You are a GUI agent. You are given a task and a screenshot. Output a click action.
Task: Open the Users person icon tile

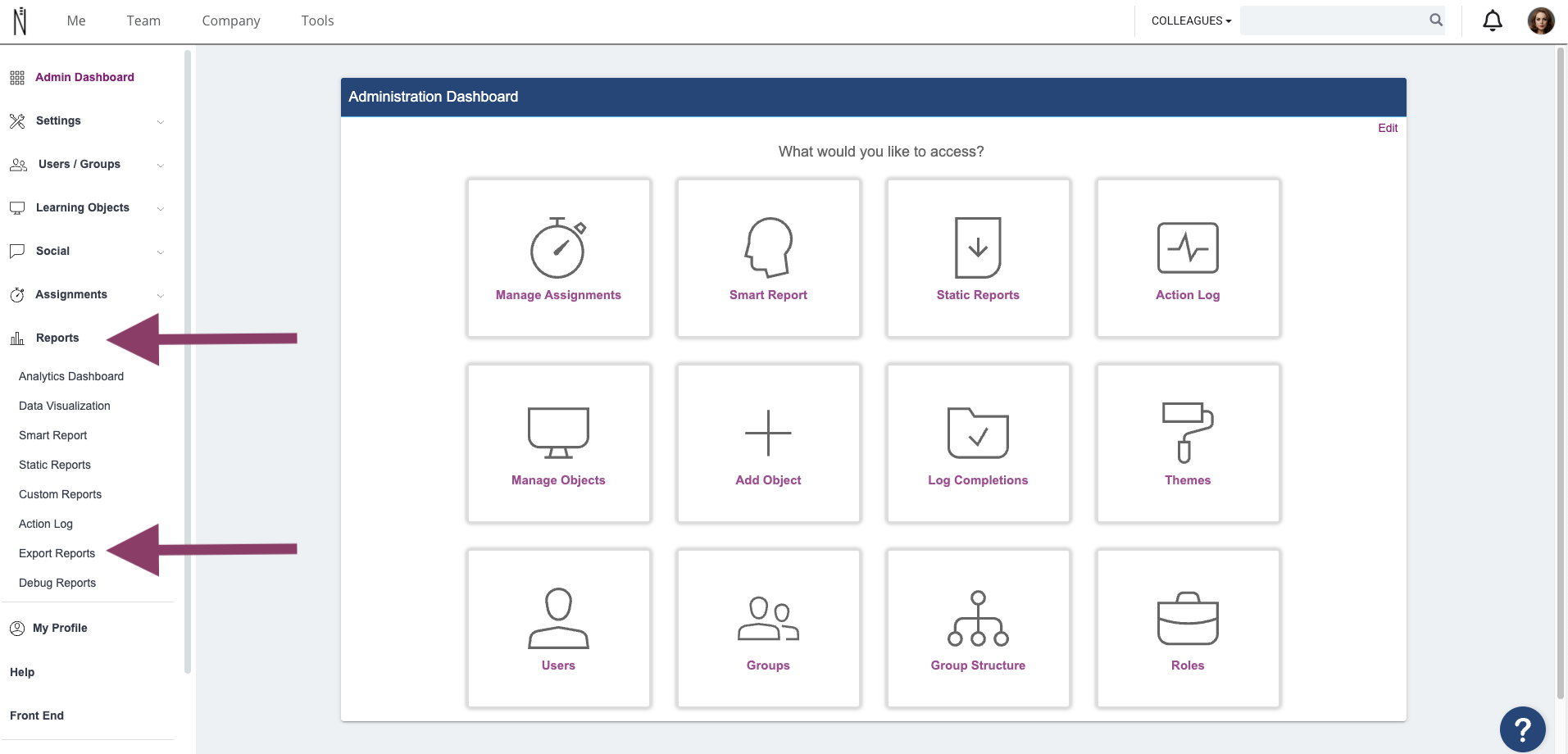558,629
